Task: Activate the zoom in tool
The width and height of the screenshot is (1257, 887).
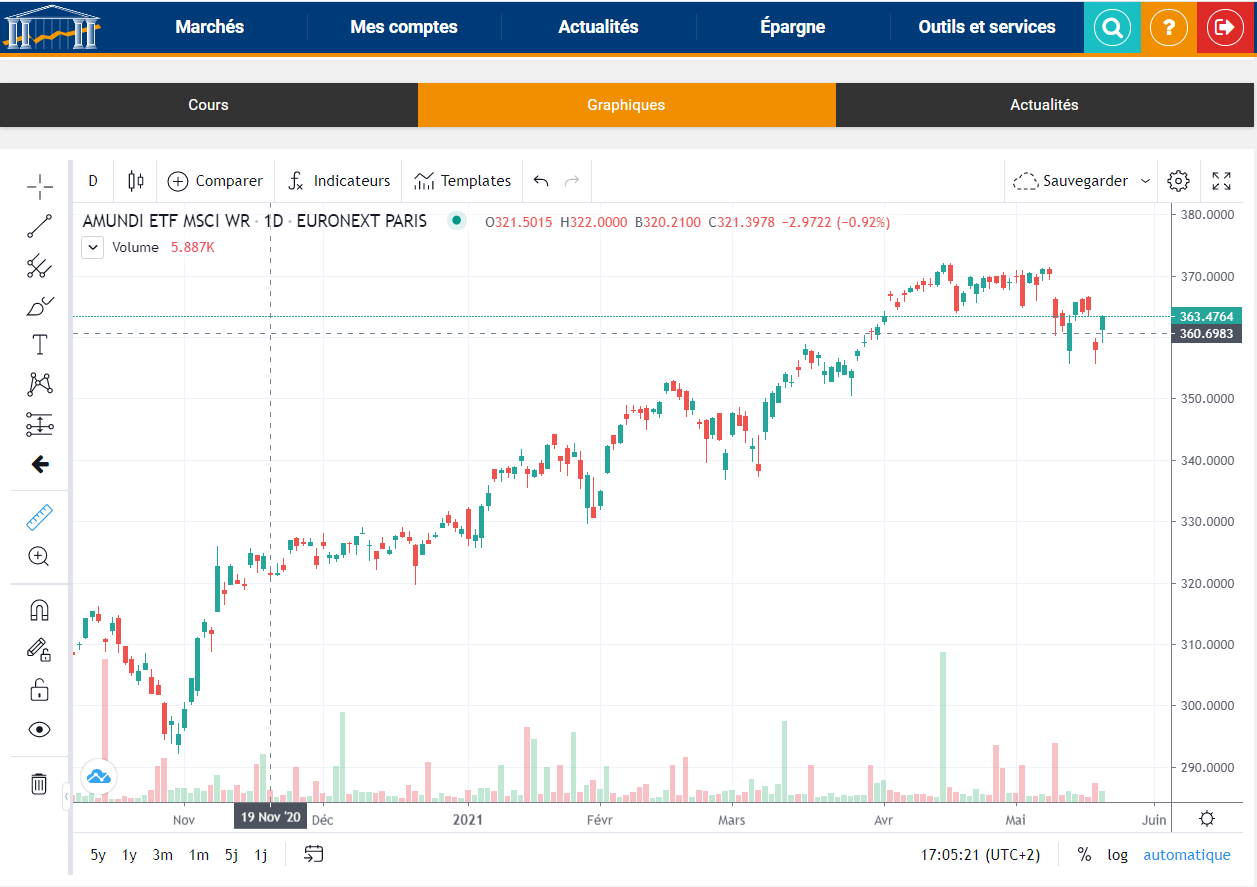Action: (40, 557)
